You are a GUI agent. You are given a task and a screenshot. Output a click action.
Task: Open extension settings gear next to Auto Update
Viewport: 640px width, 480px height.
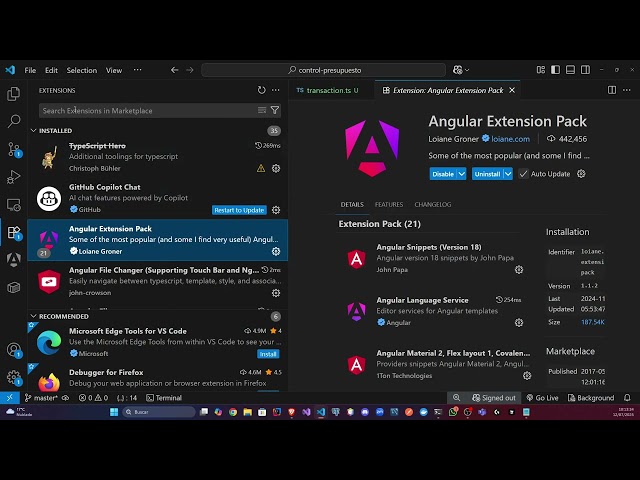click(x=581, y=174)
